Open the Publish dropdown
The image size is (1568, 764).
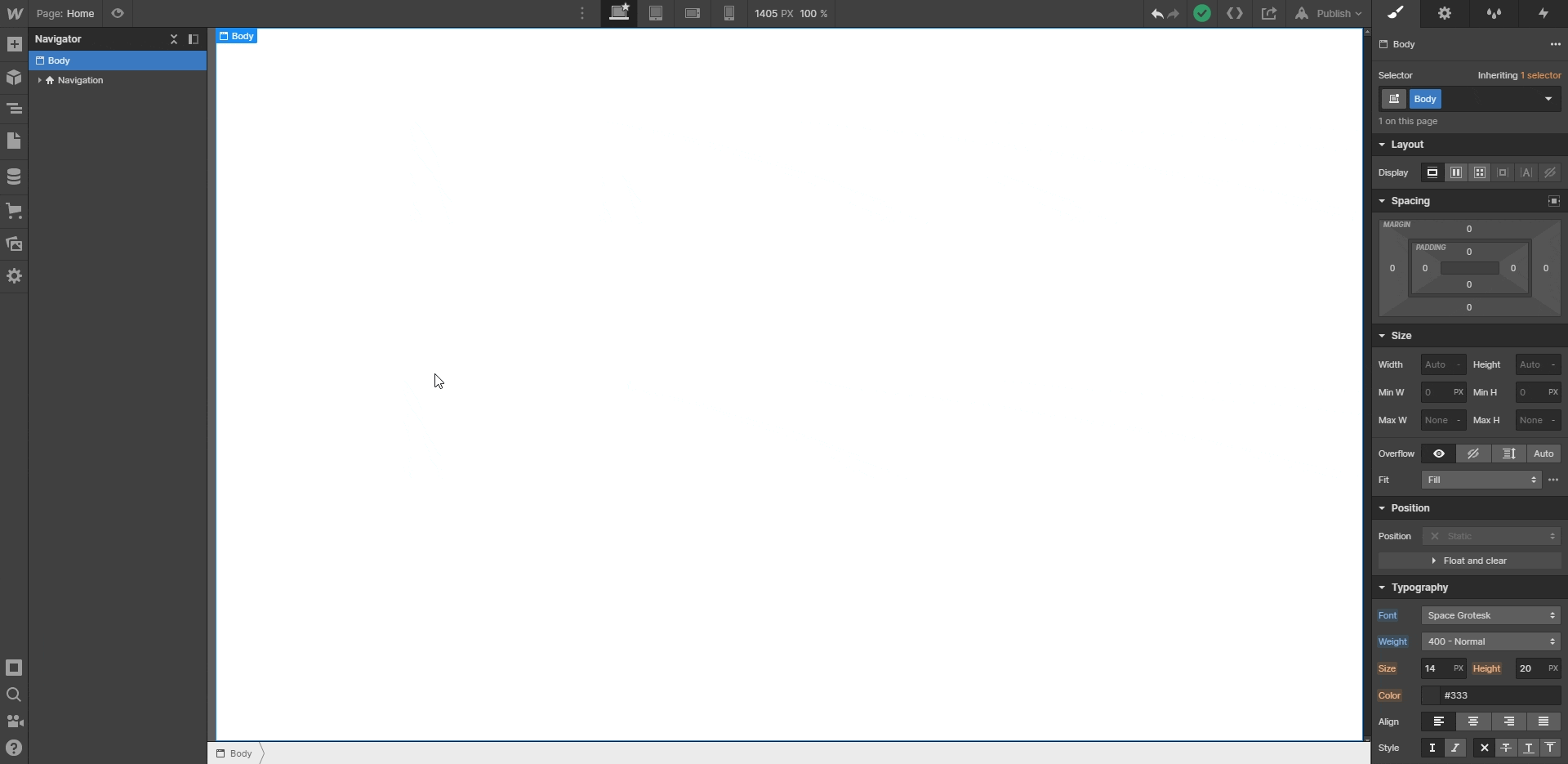coord(1328,13)
